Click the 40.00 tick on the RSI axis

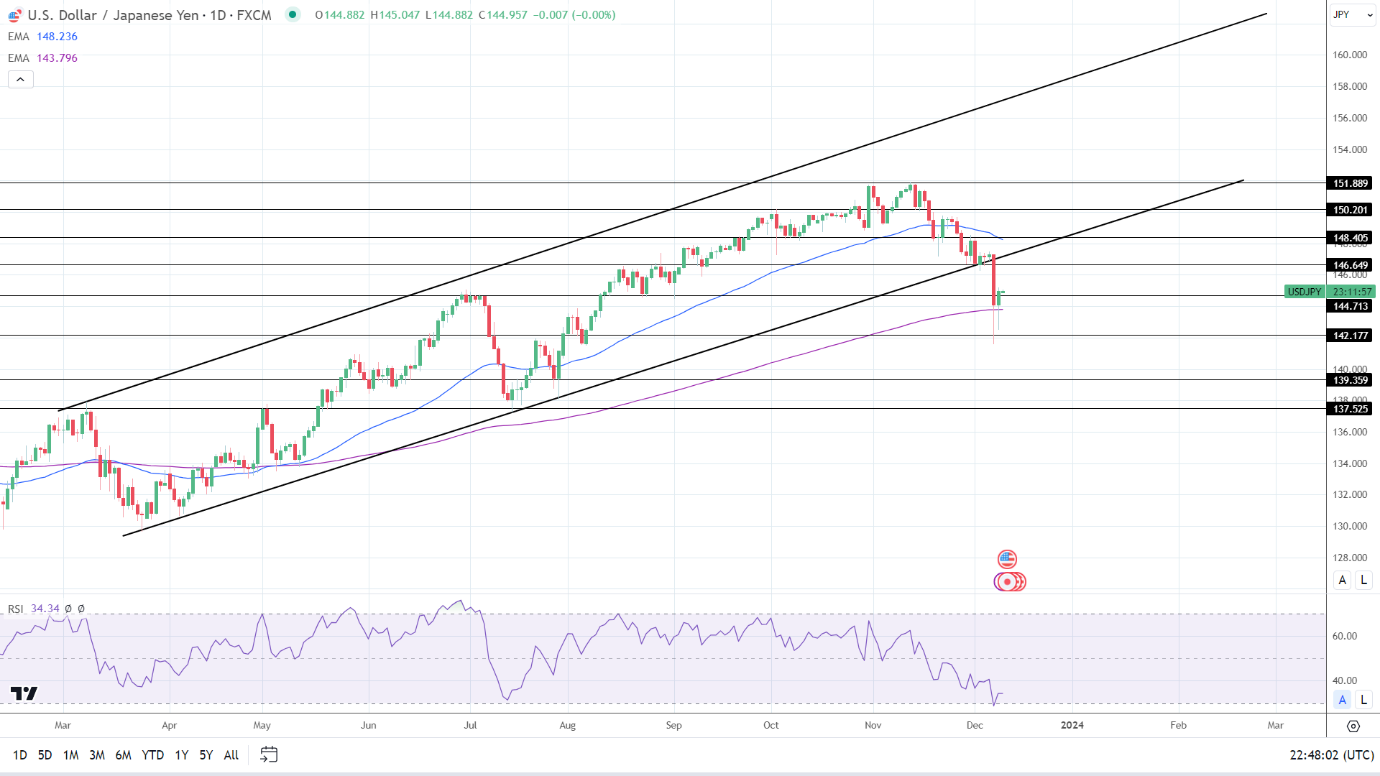coord(1345,680)
